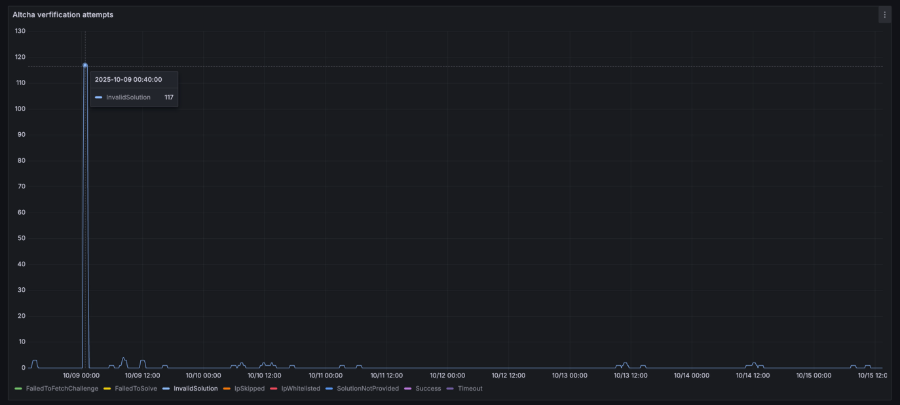900x405 pixels.
Task: Click the Timeout legend label
Action: point(470,388)
